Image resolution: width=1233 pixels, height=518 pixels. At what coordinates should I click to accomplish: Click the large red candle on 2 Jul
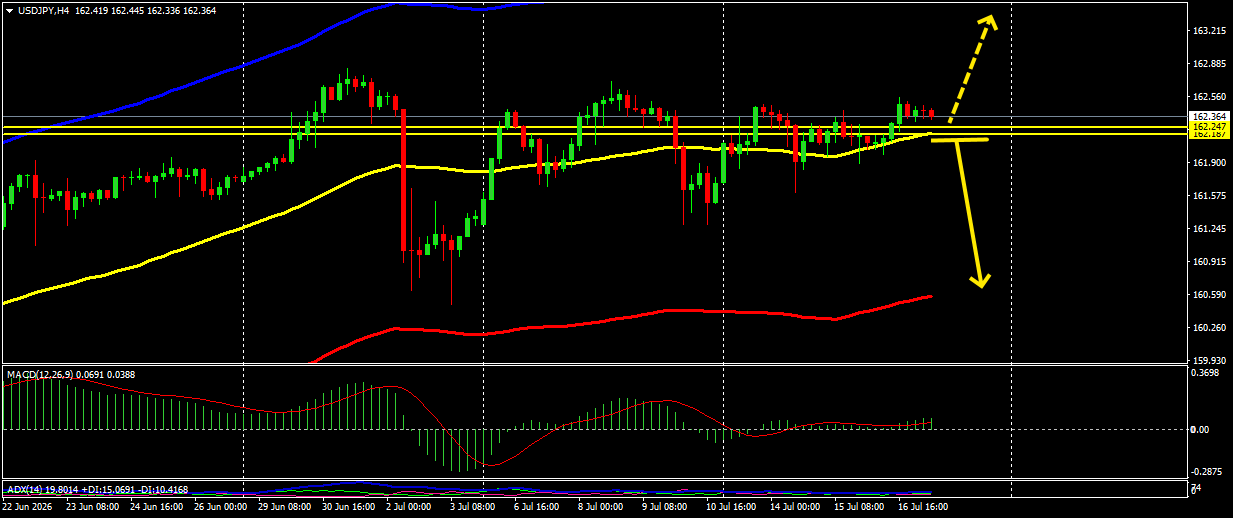click(403, 180)
